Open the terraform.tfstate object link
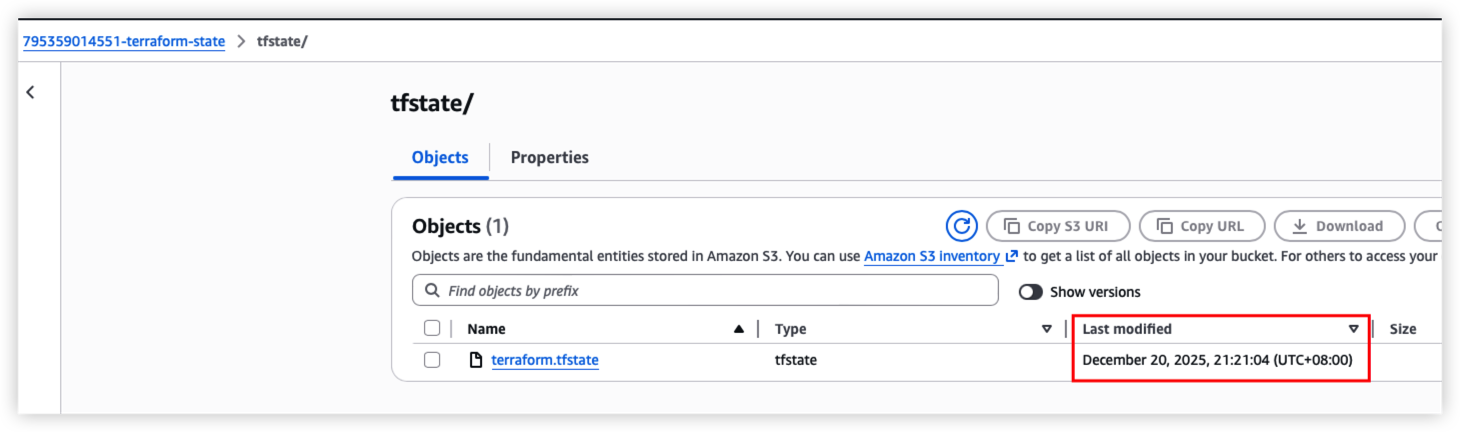This screenshot has height=432, width=1460. [x=545, y=360]
